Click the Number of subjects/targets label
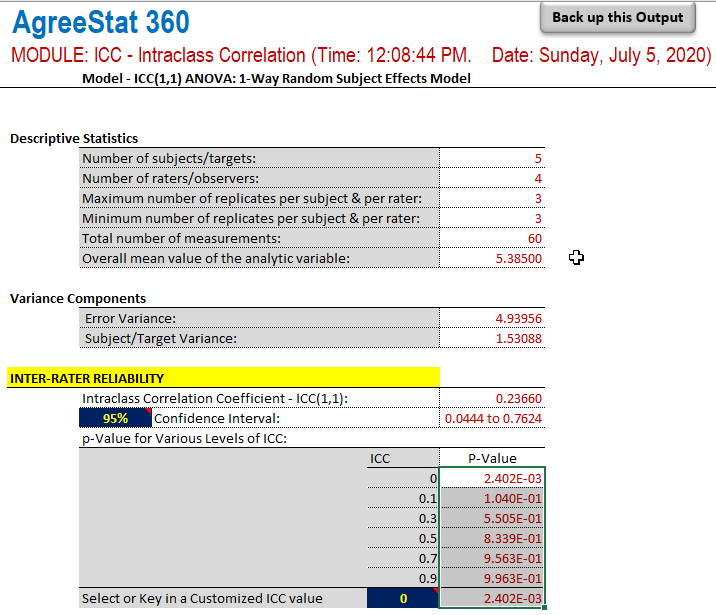This screenshot has width=716, height=615. (169, 158)
